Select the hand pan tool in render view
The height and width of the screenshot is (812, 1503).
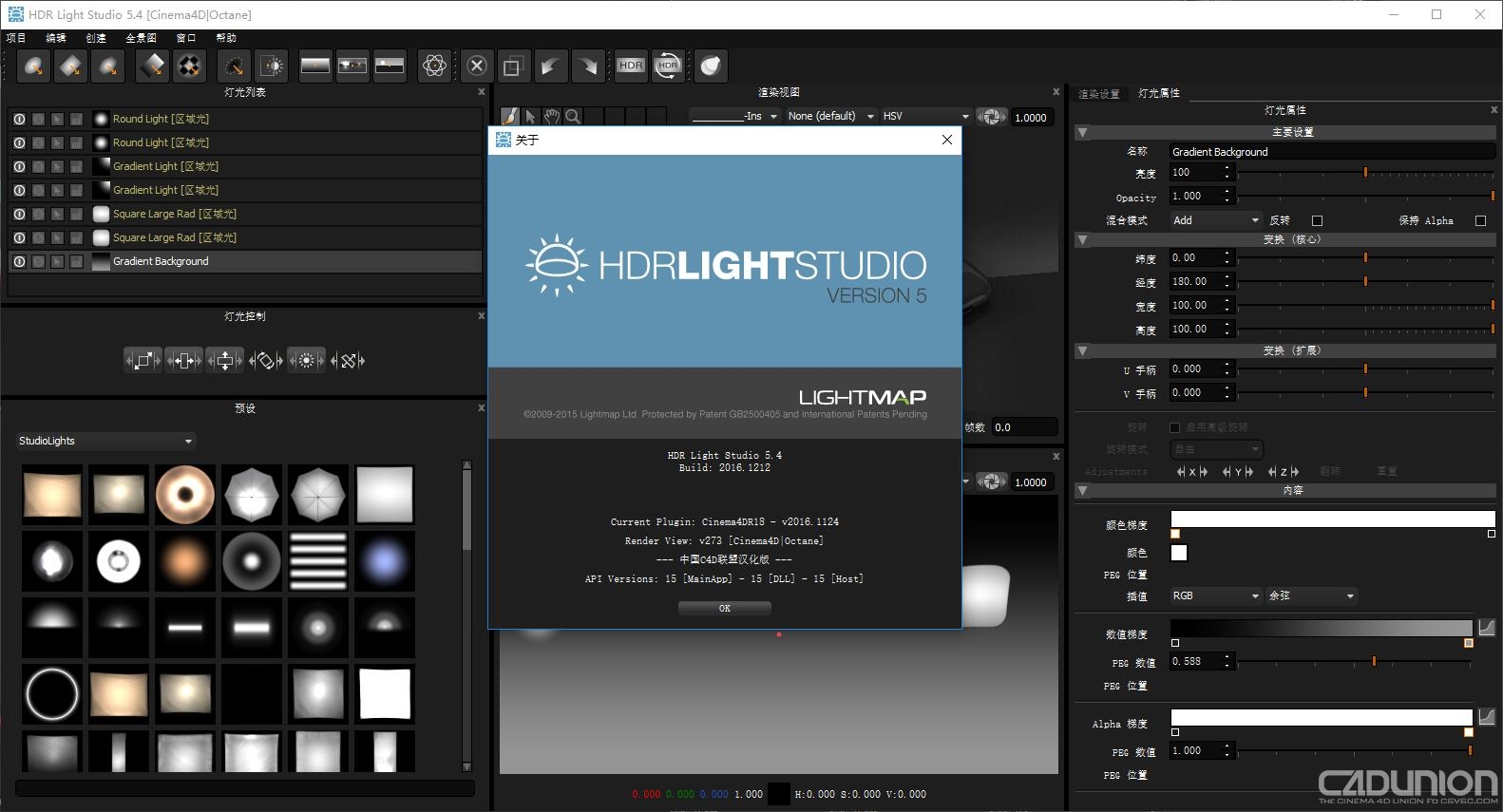552,116
